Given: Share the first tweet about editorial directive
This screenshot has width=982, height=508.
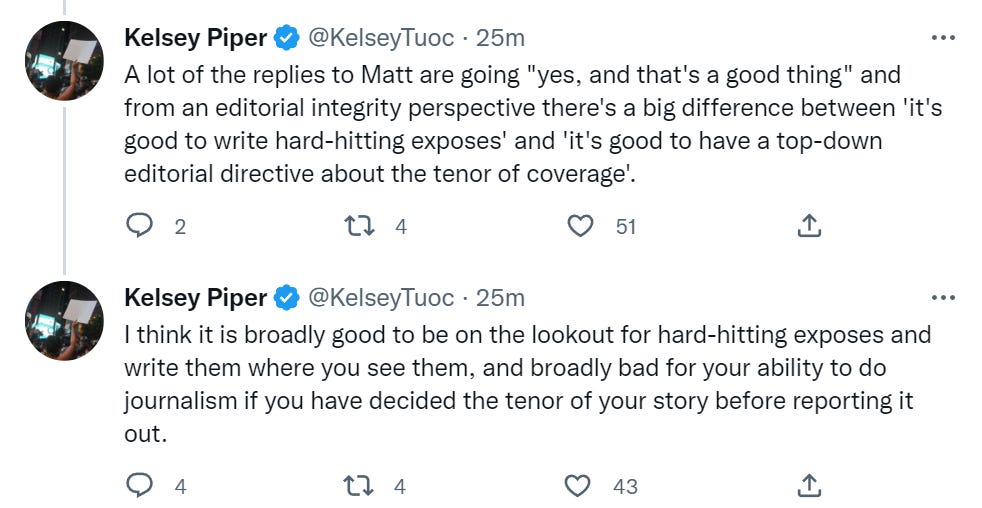Looking at the screenshot, I should click(x=809, y=227).
